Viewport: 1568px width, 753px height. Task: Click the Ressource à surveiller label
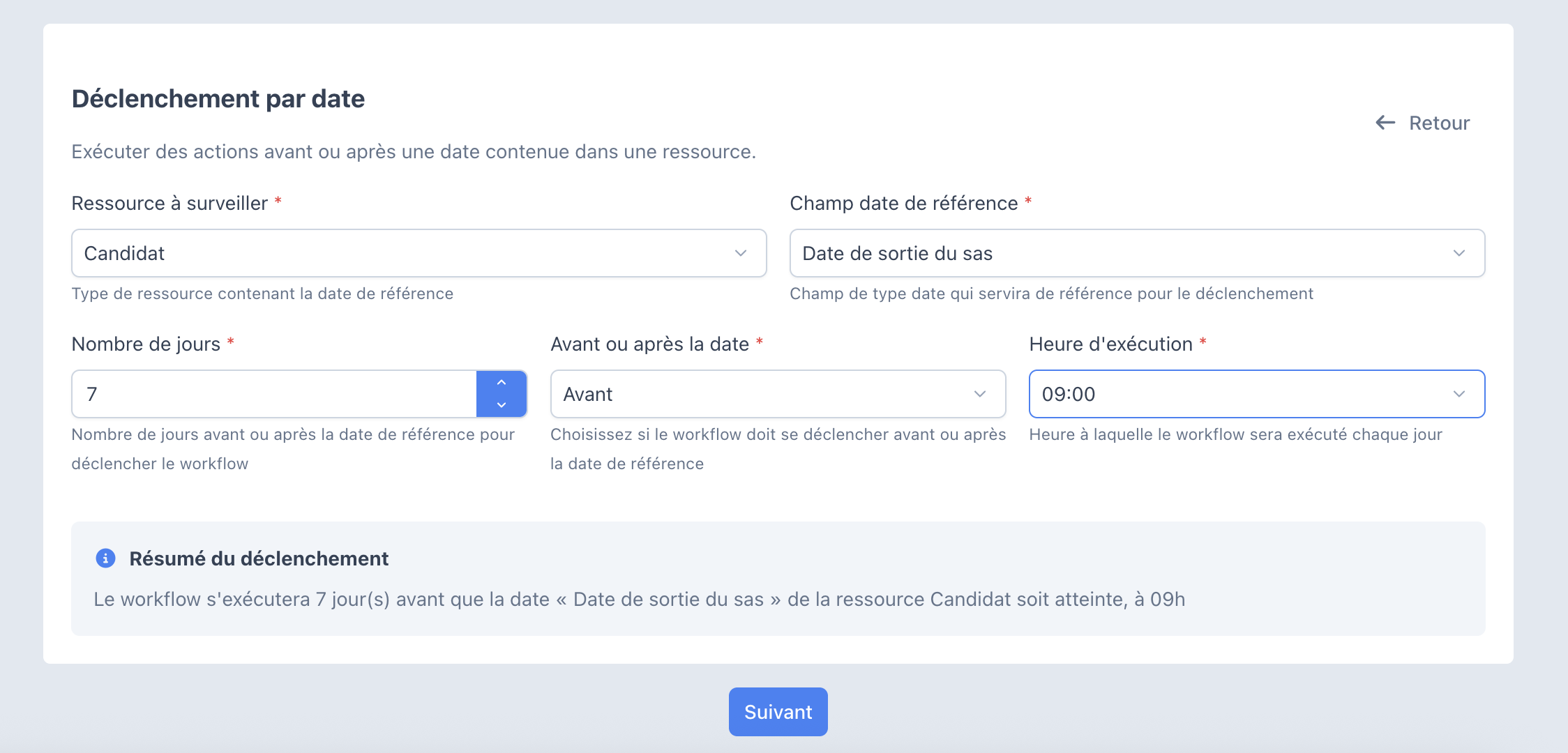[x=169, y=204]
